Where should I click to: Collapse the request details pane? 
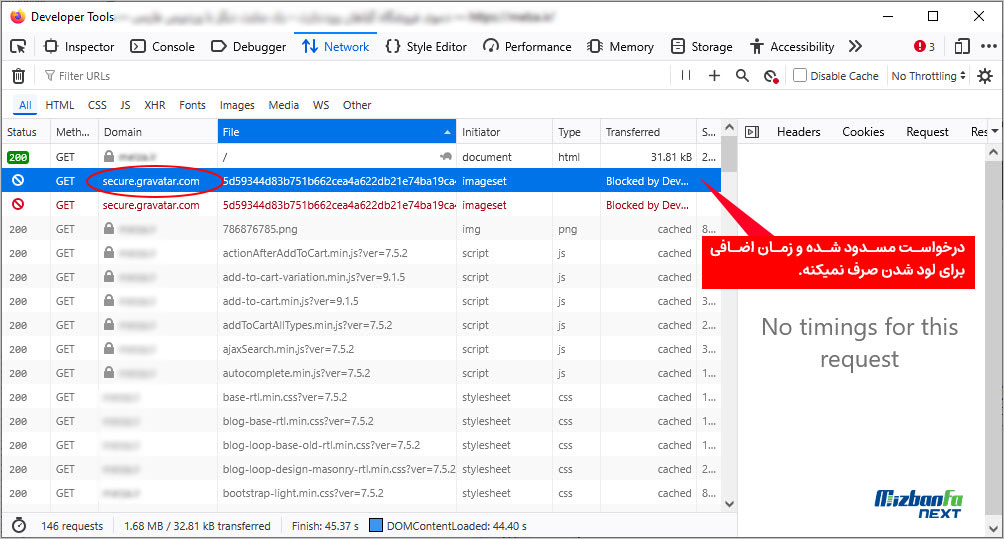(752, 132)
